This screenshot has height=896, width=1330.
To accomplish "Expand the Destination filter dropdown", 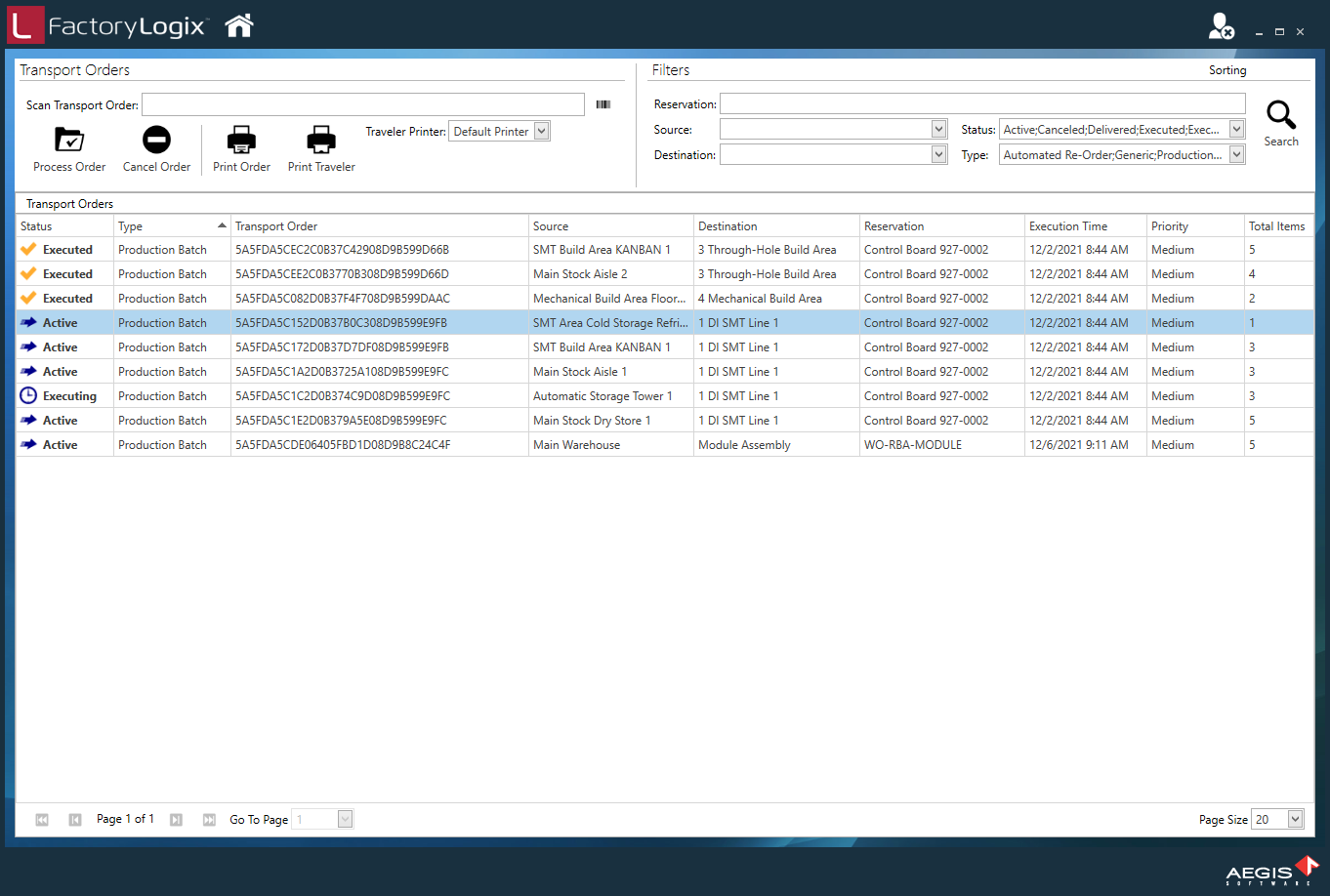I will click(x=938, y=154).
